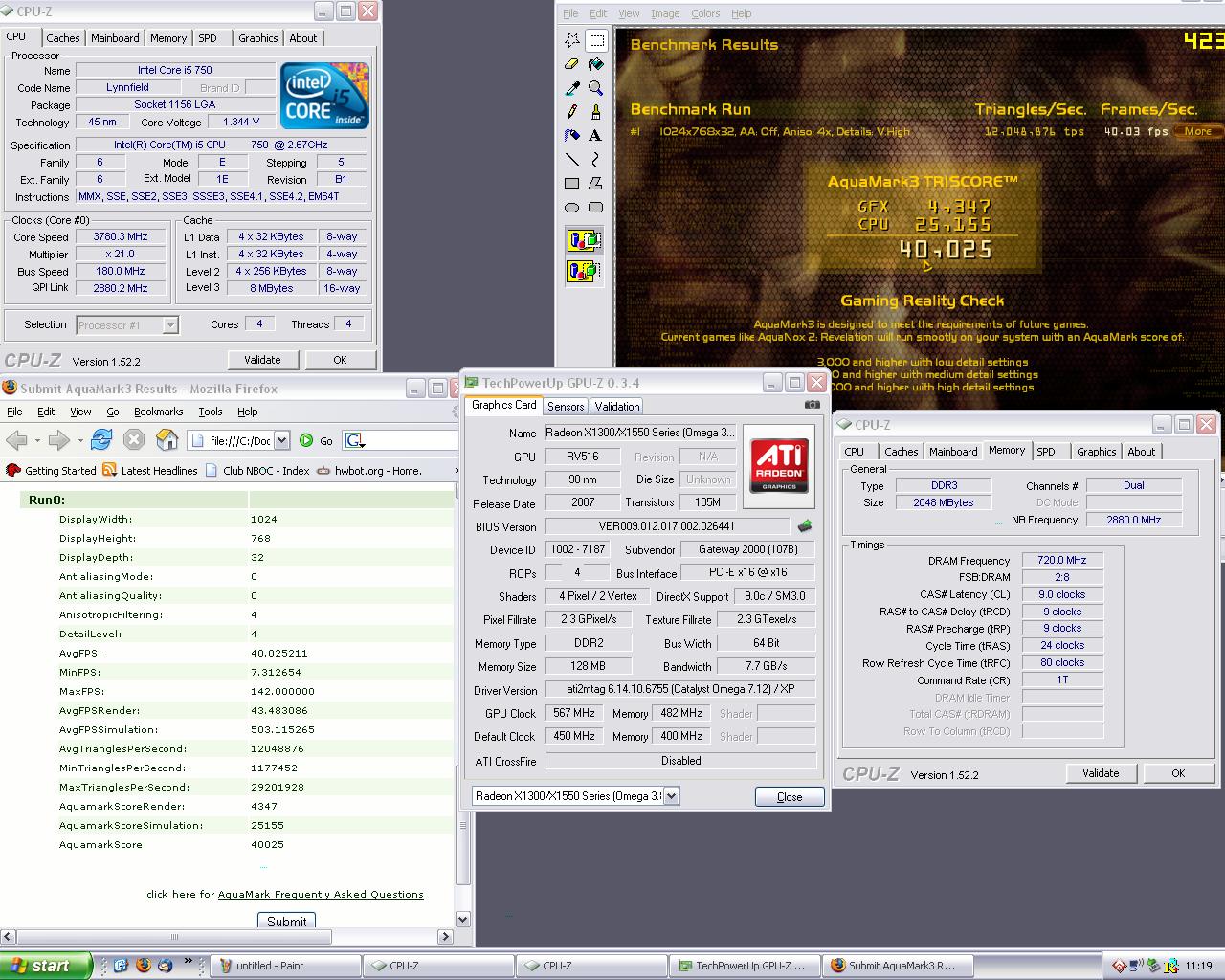Screen dimensions: 1225x980
Task: Switch to the Caches tab in left CPU-Z
Action: tap(63, 38)
